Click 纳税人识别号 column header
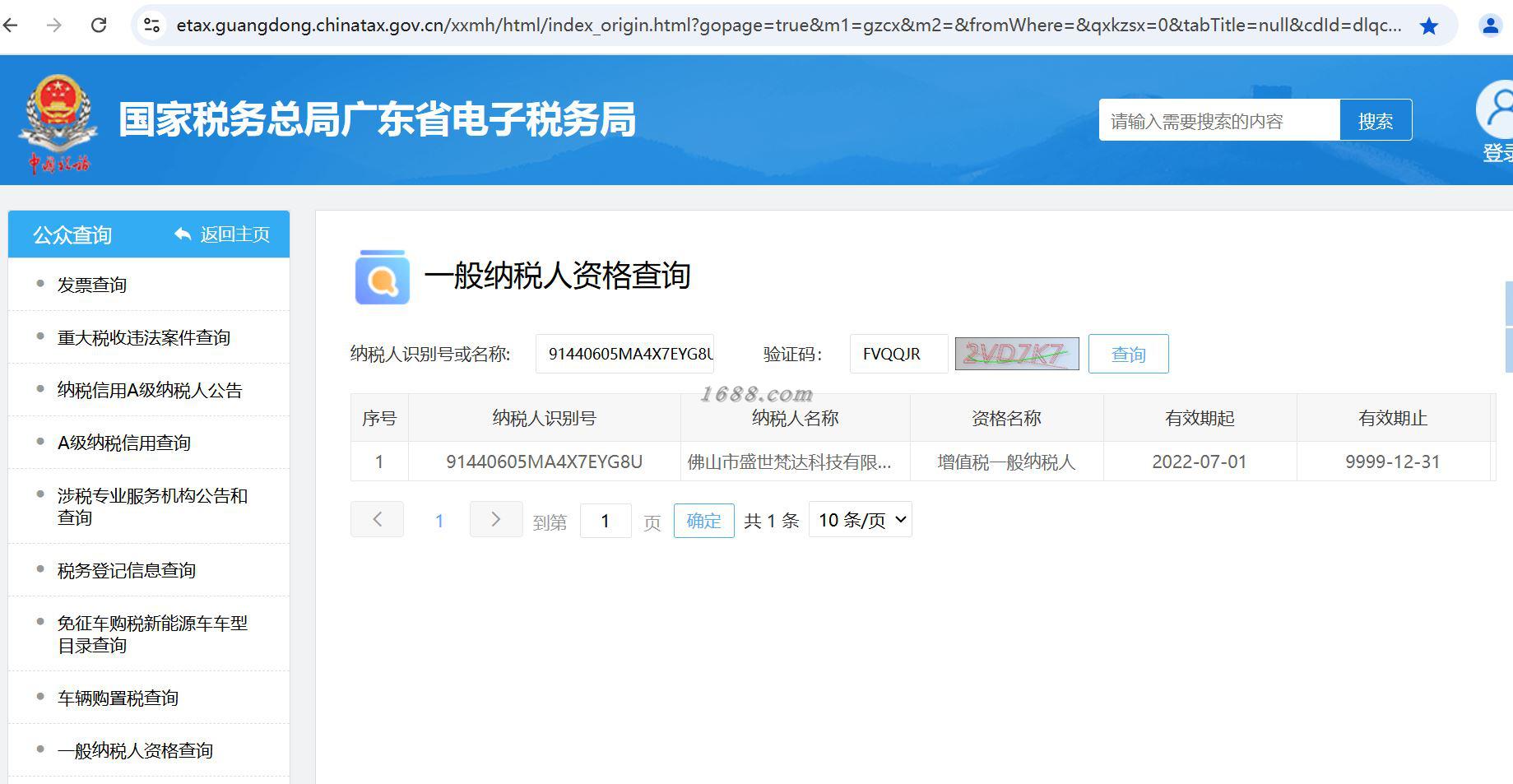Screen dimensions: 1513x784 click(x=544, y=418)
